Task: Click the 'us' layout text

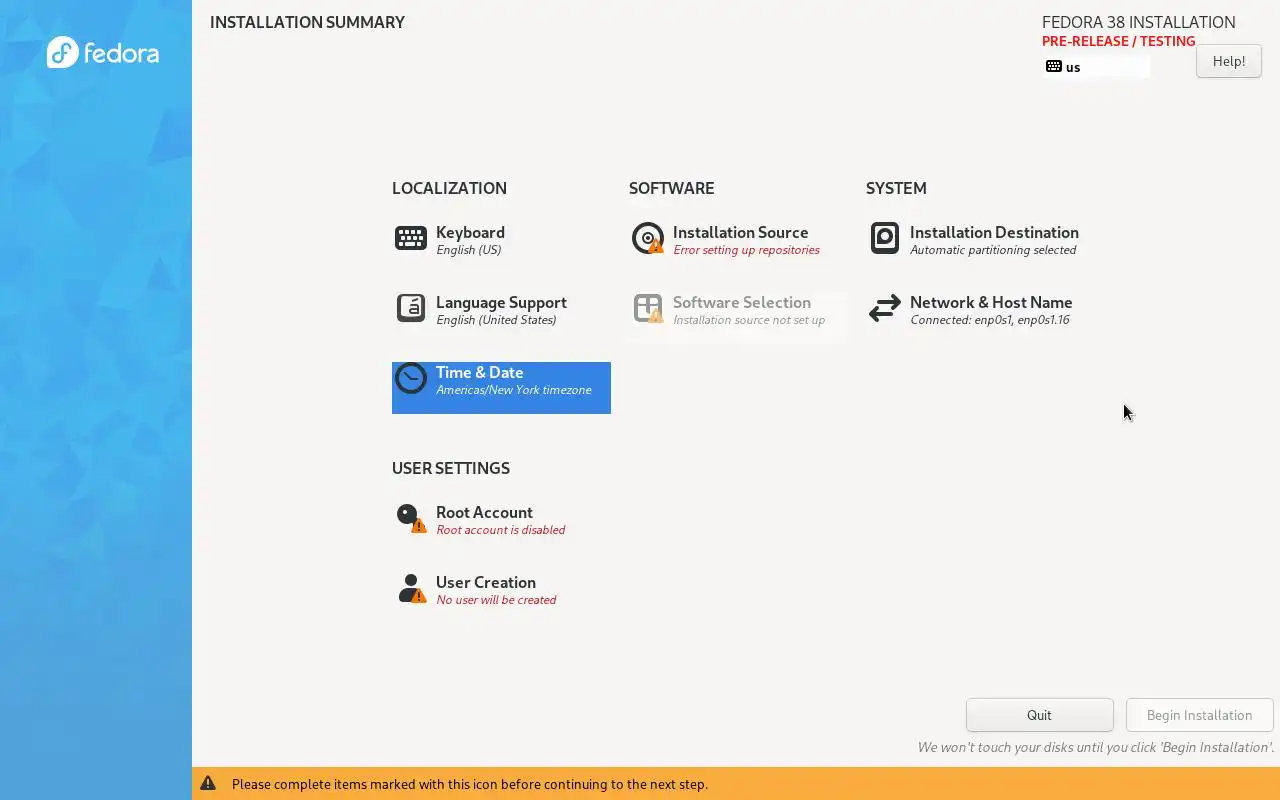Action: click(x=1073, y=67)
